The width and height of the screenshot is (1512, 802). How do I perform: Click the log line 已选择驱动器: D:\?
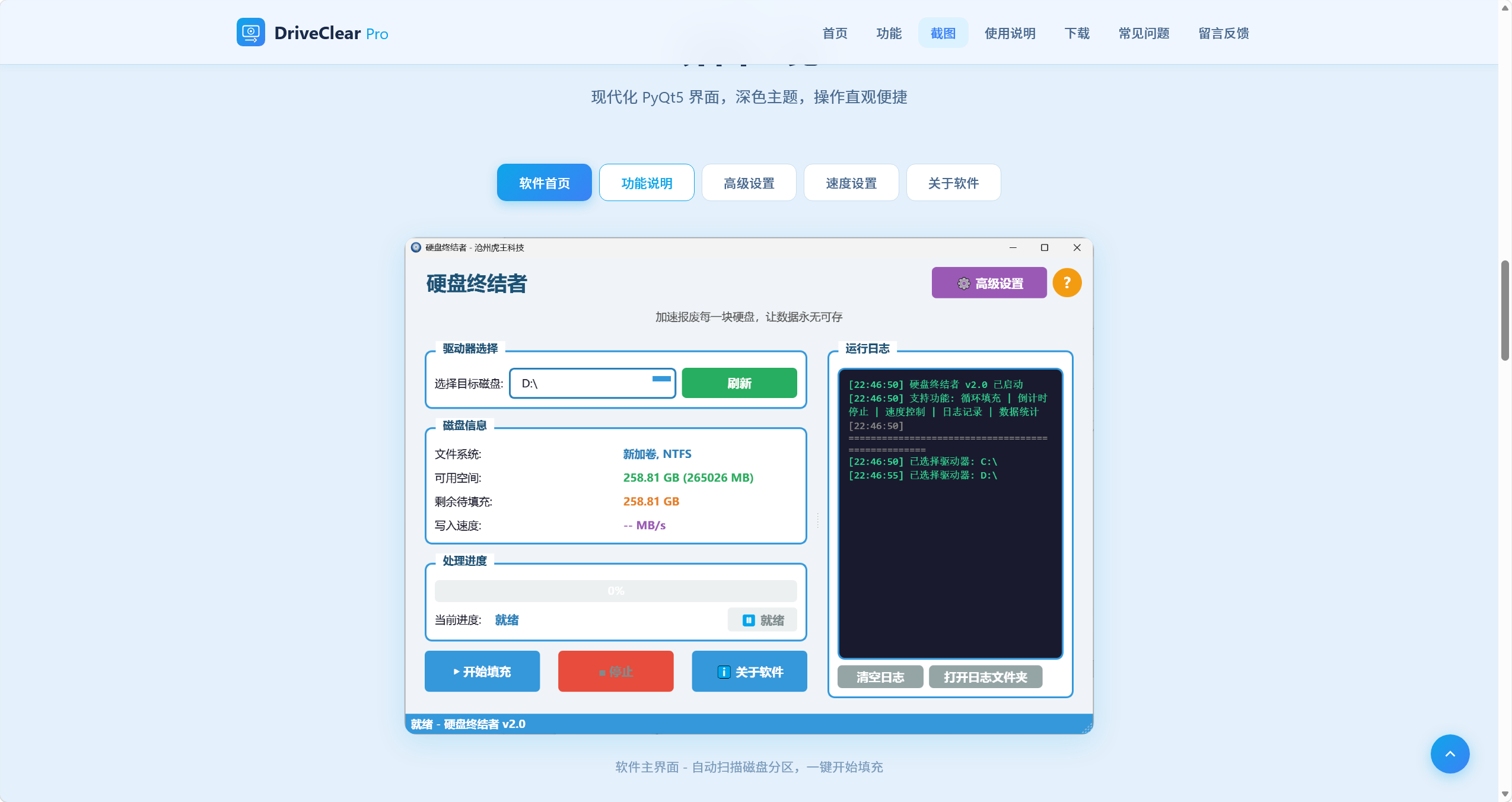click(923, 475)
